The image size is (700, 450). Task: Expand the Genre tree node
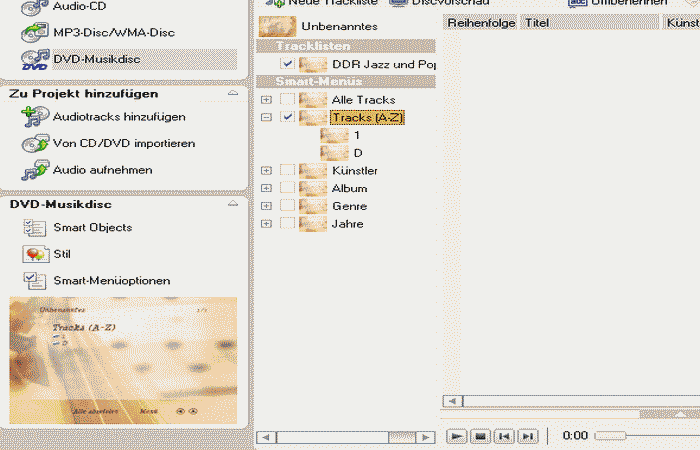(x=266, y=206)
